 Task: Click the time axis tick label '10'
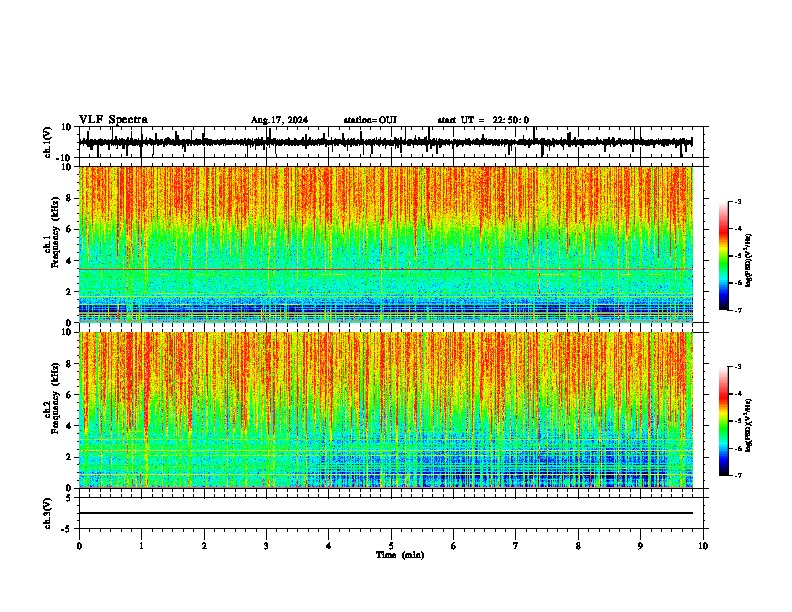pyautogui.click(x=703, y=546)
